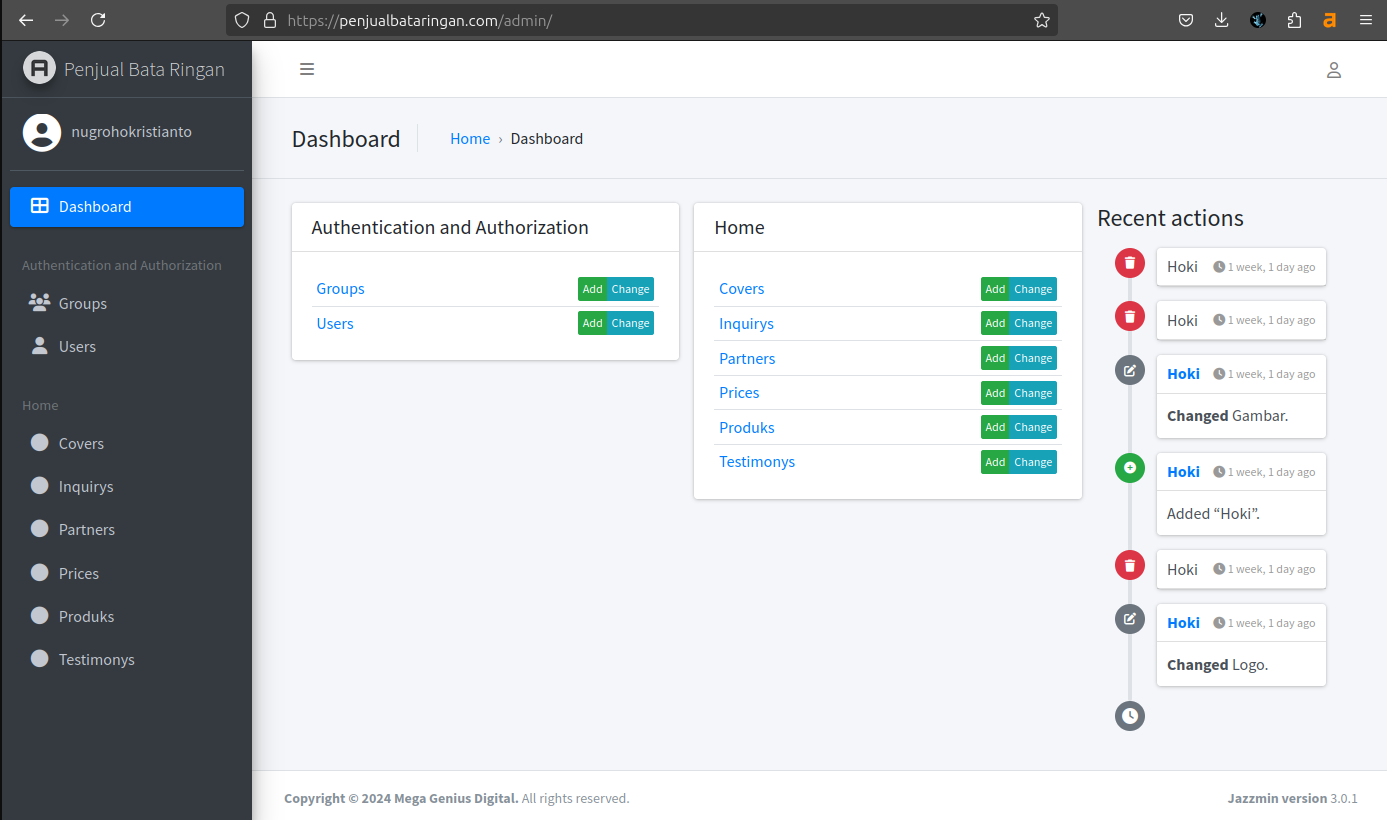The image size is (1387, 820).
Task: Open Produks from the sidebar menu
Action: tap(86, 617)
